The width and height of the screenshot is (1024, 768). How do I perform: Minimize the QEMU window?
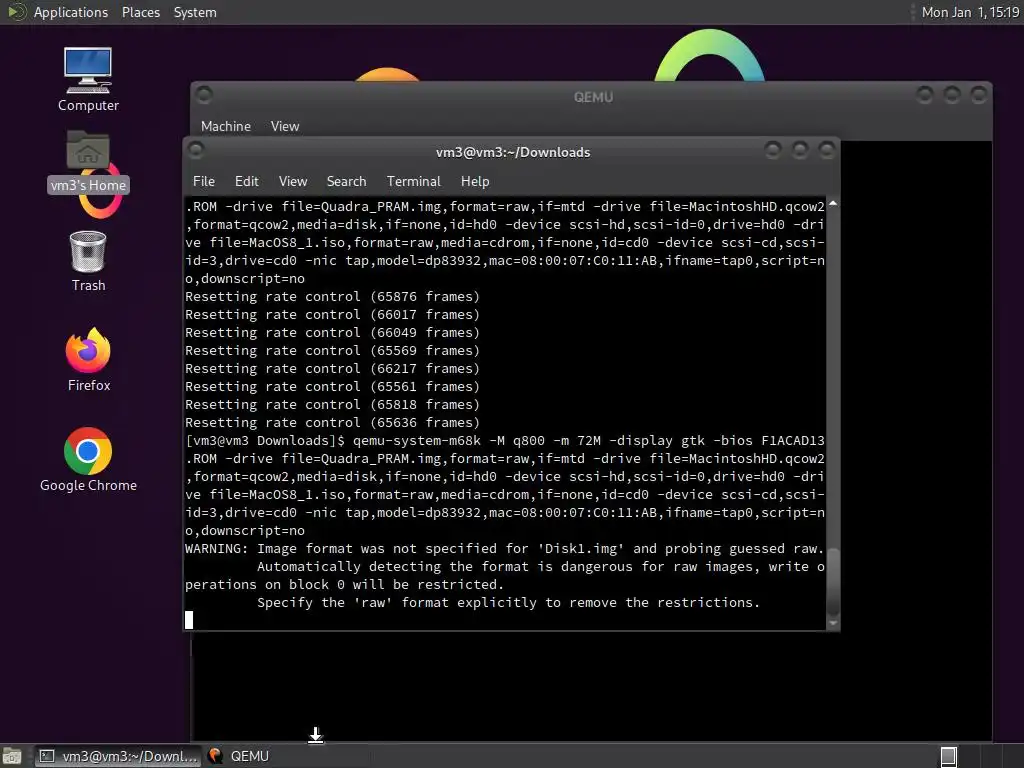click(x=924, y=95)
